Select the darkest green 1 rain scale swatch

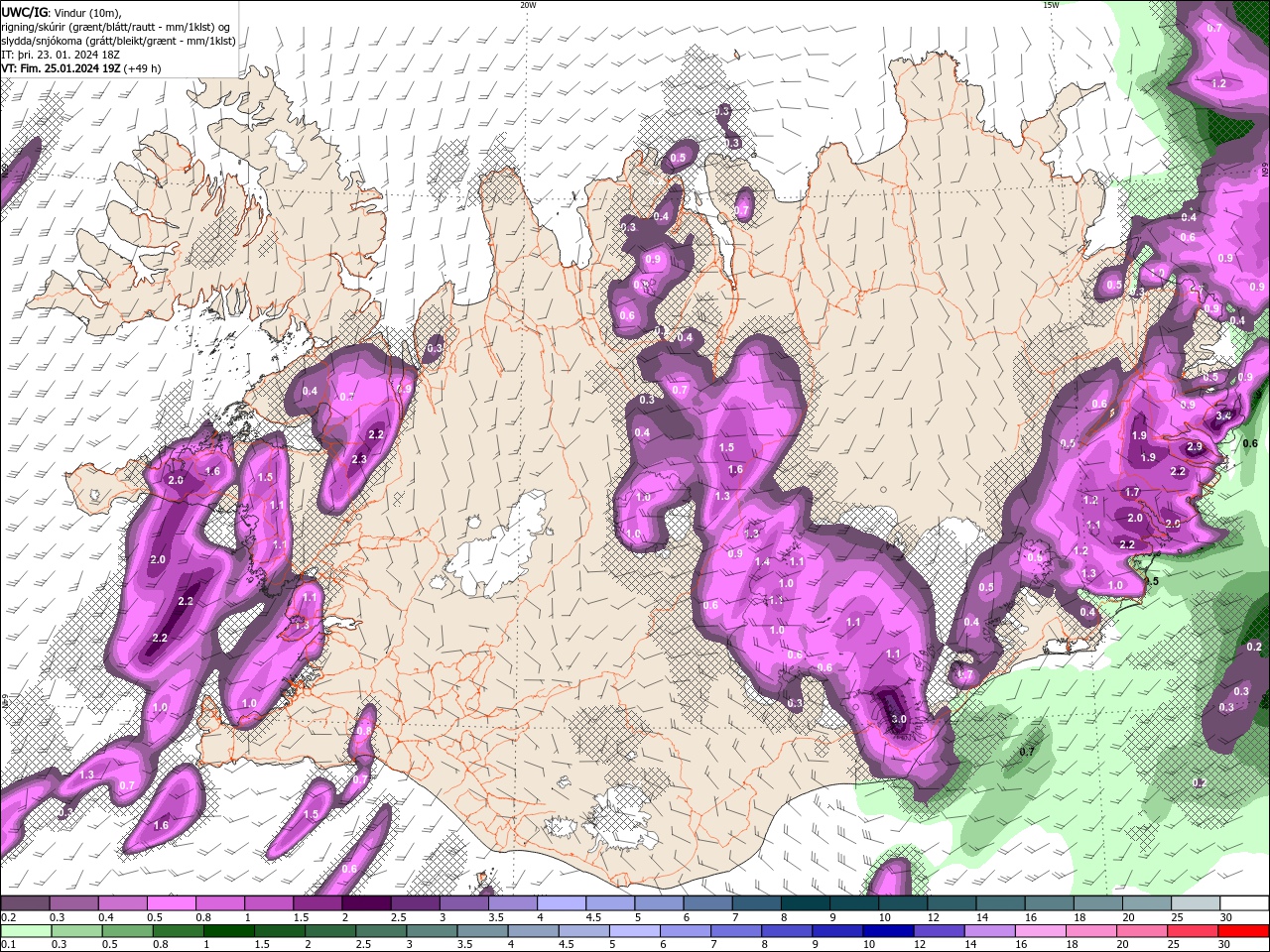(x=228, y=931)
